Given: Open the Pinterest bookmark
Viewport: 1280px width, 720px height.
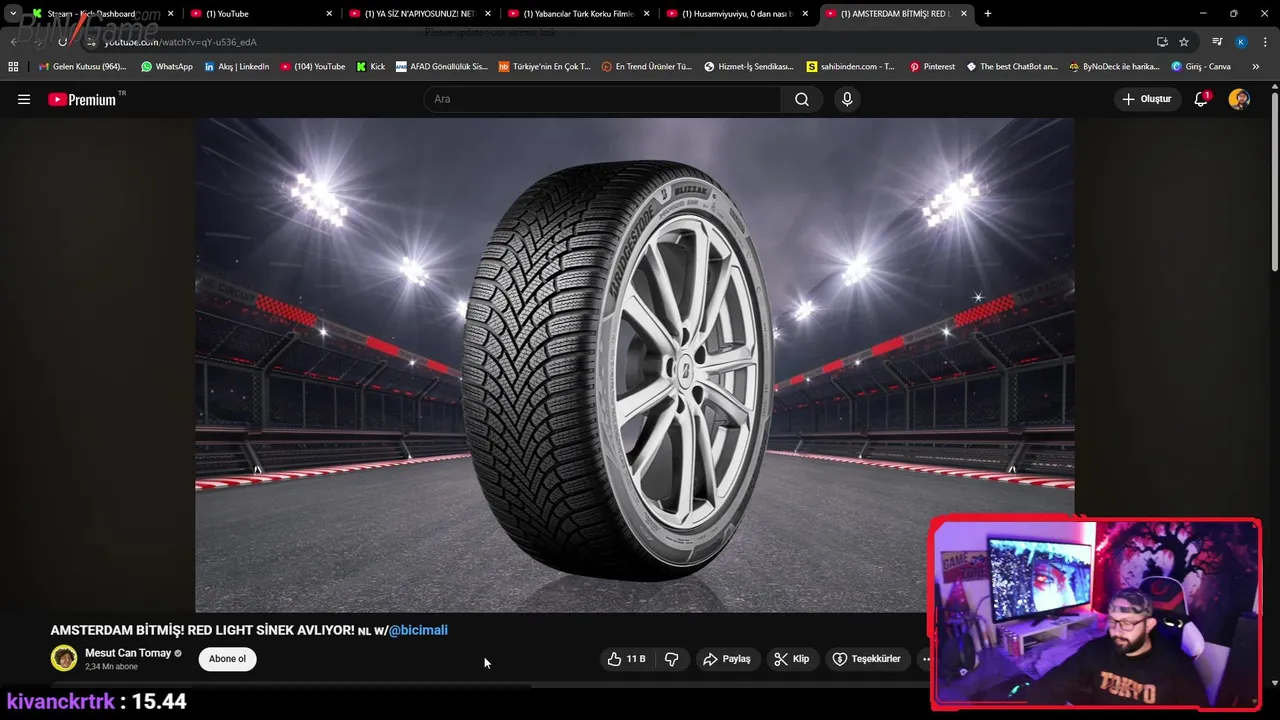Looking at the screenshot, I should pyautogui.click(x=932, y=67).
